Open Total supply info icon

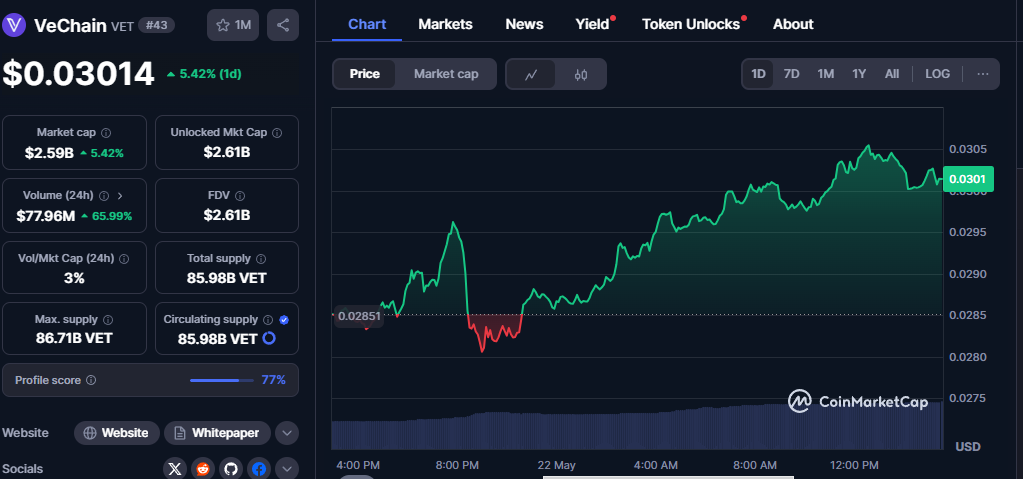(x=262, y=258)
